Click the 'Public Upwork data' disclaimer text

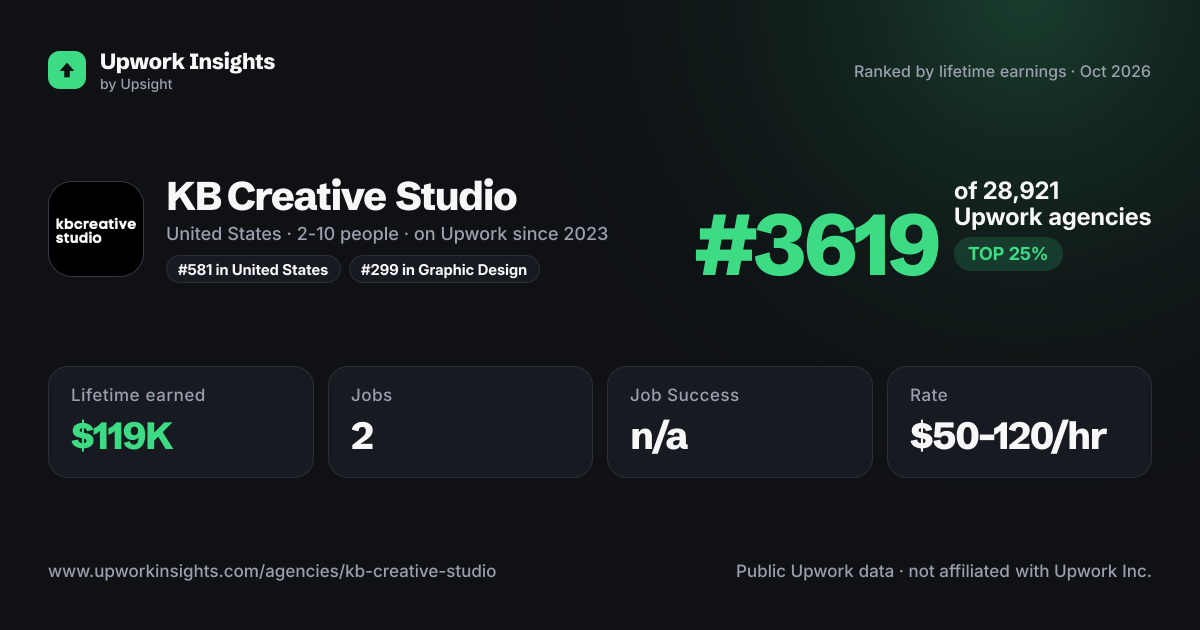coord(944,572)
